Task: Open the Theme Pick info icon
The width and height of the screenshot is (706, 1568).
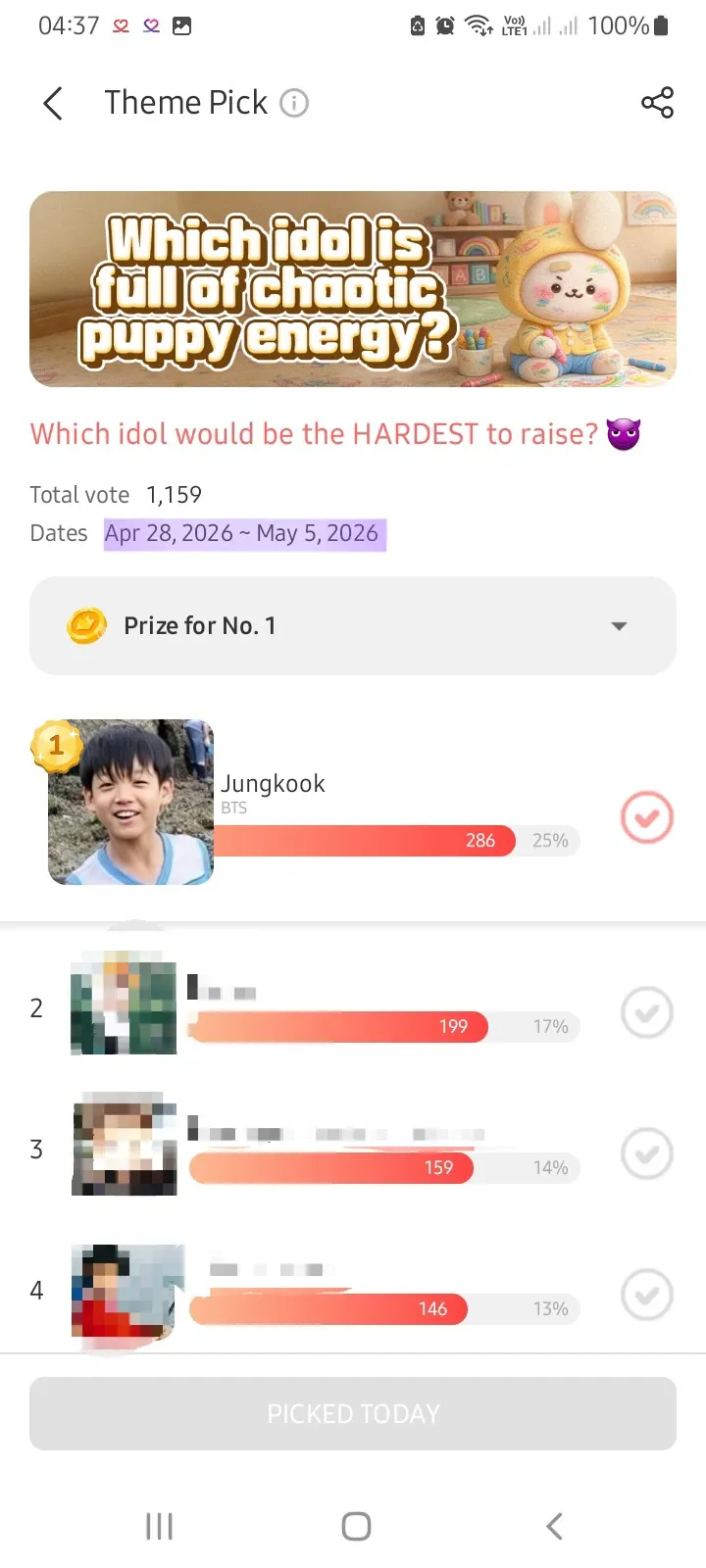Action: pyautogui.click(x=294, y=103)
